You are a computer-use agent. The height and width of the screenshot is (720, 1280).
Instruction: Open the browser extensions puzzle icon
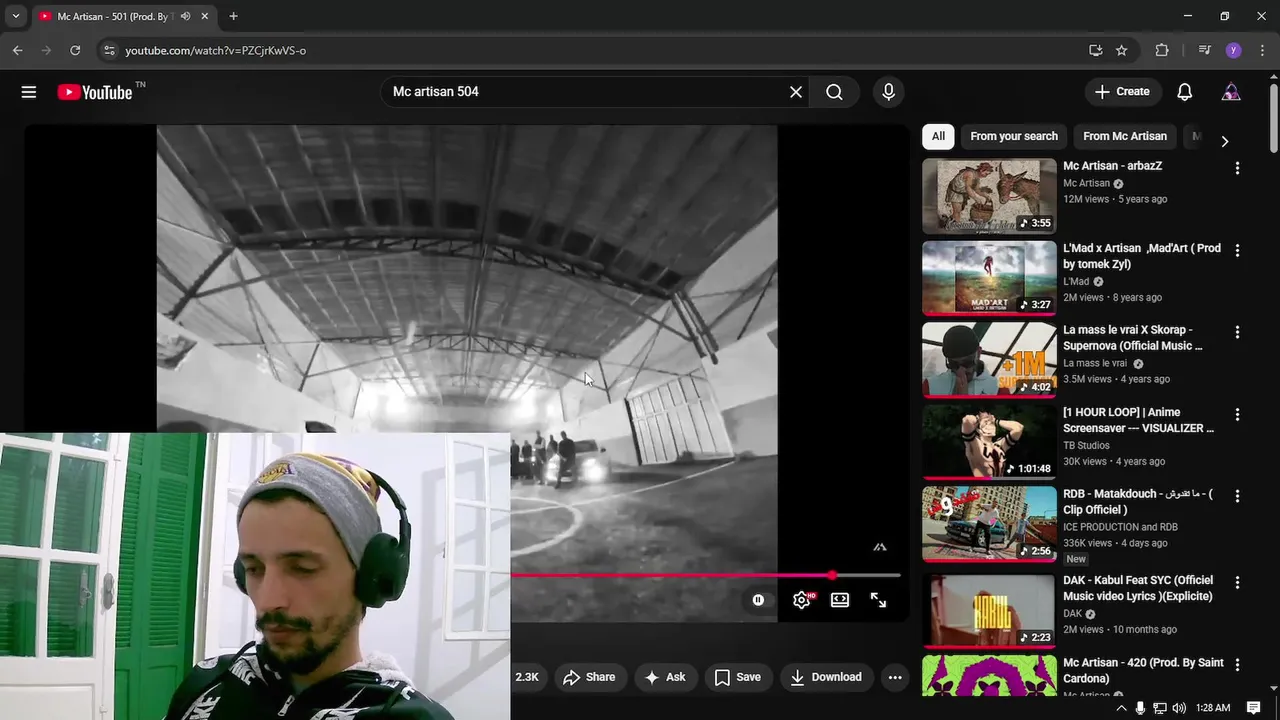click(1162, 50)
